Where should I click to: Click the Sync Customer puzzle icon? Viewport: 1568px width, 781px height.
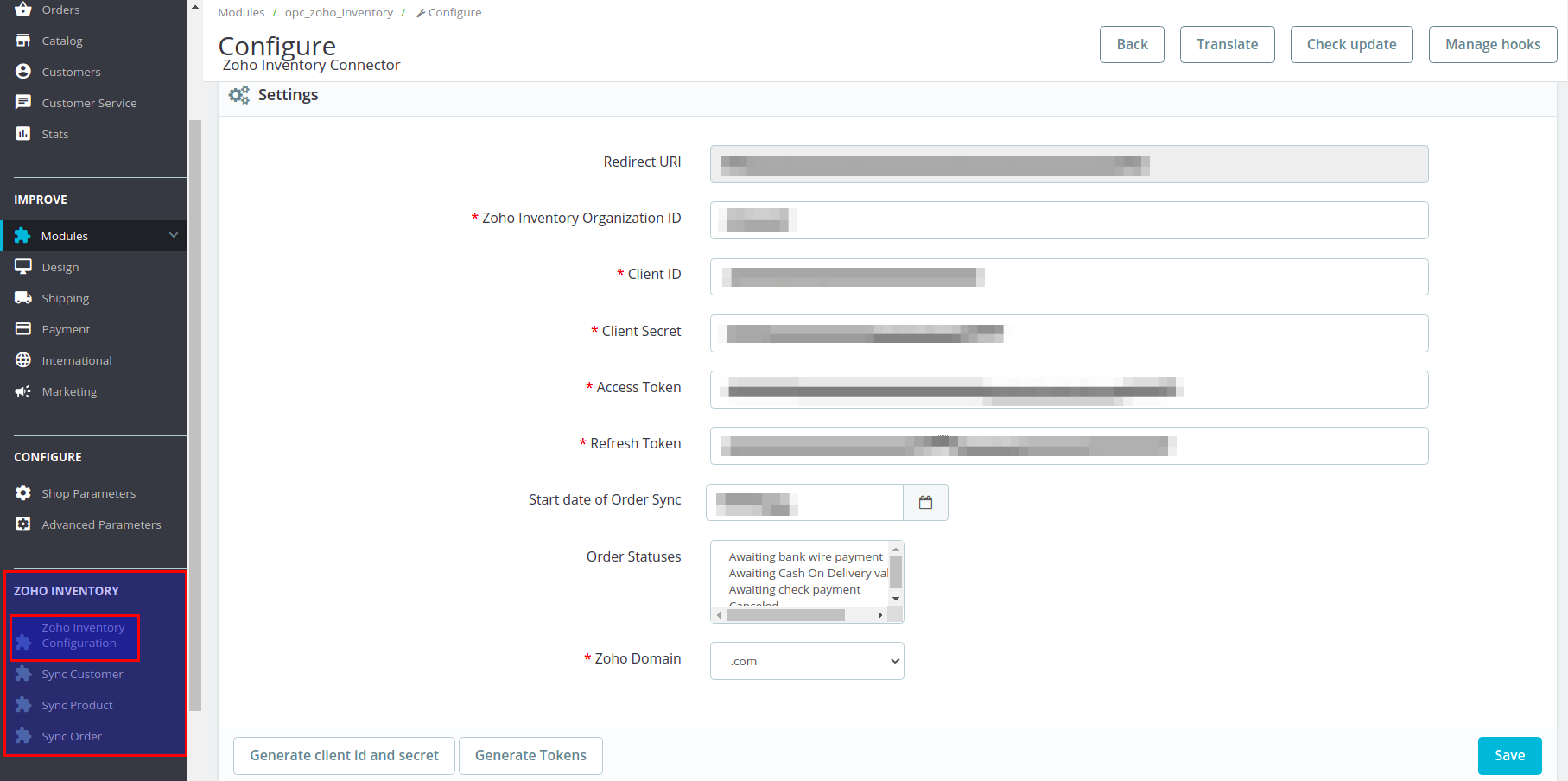click(23, 674)
